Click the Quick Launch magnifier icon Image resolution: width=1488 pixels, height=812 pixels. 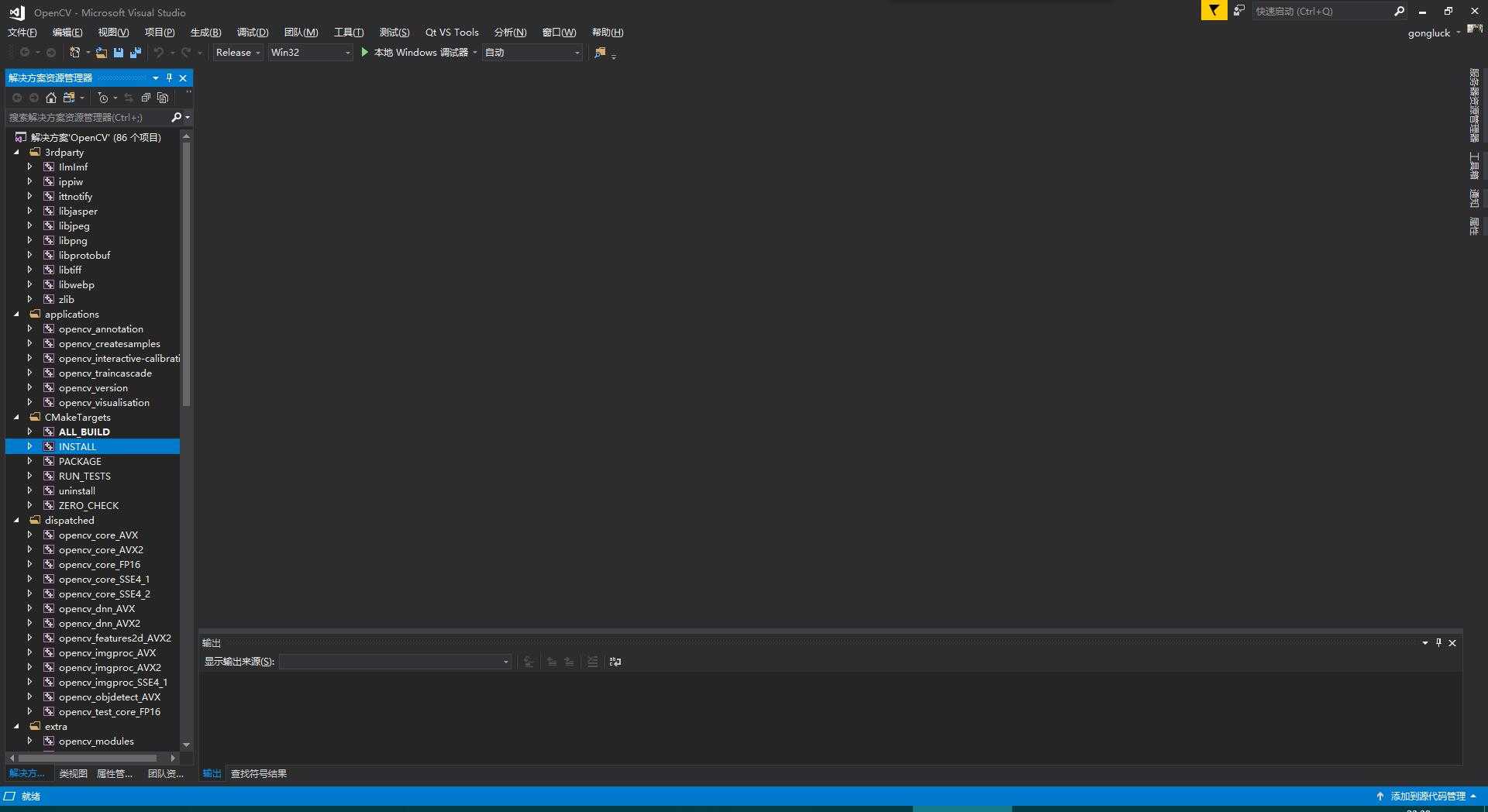[1399, 11]
